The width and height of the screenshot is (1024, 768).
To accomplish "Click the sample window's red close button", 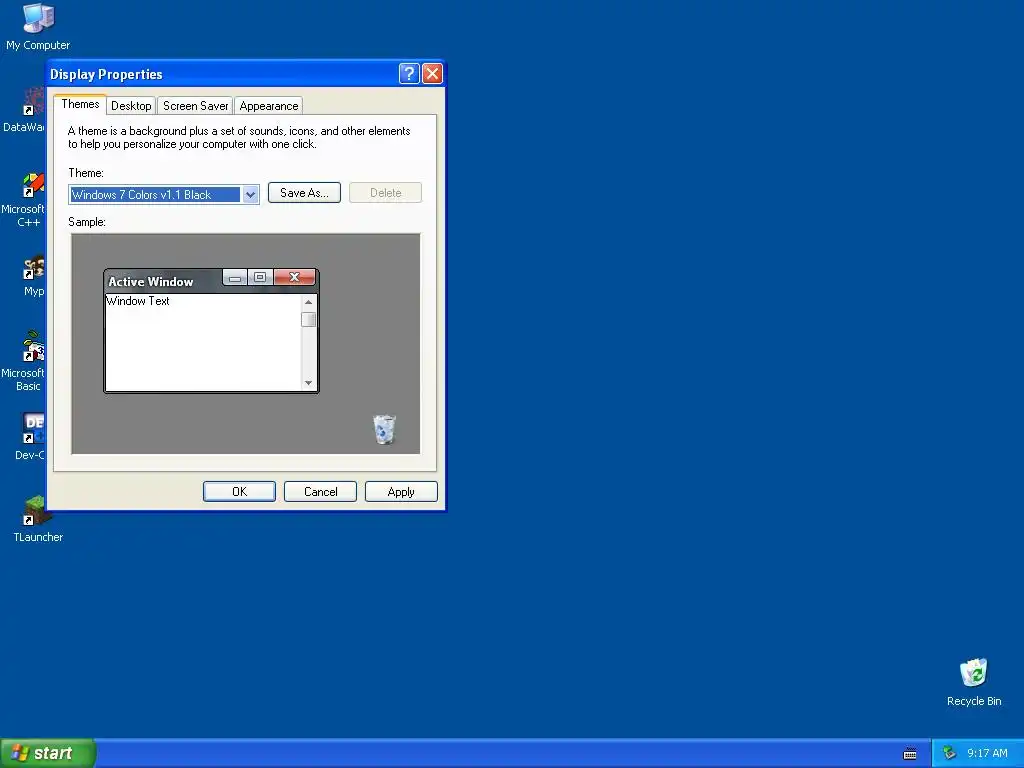I will click(x=295, y=278).
